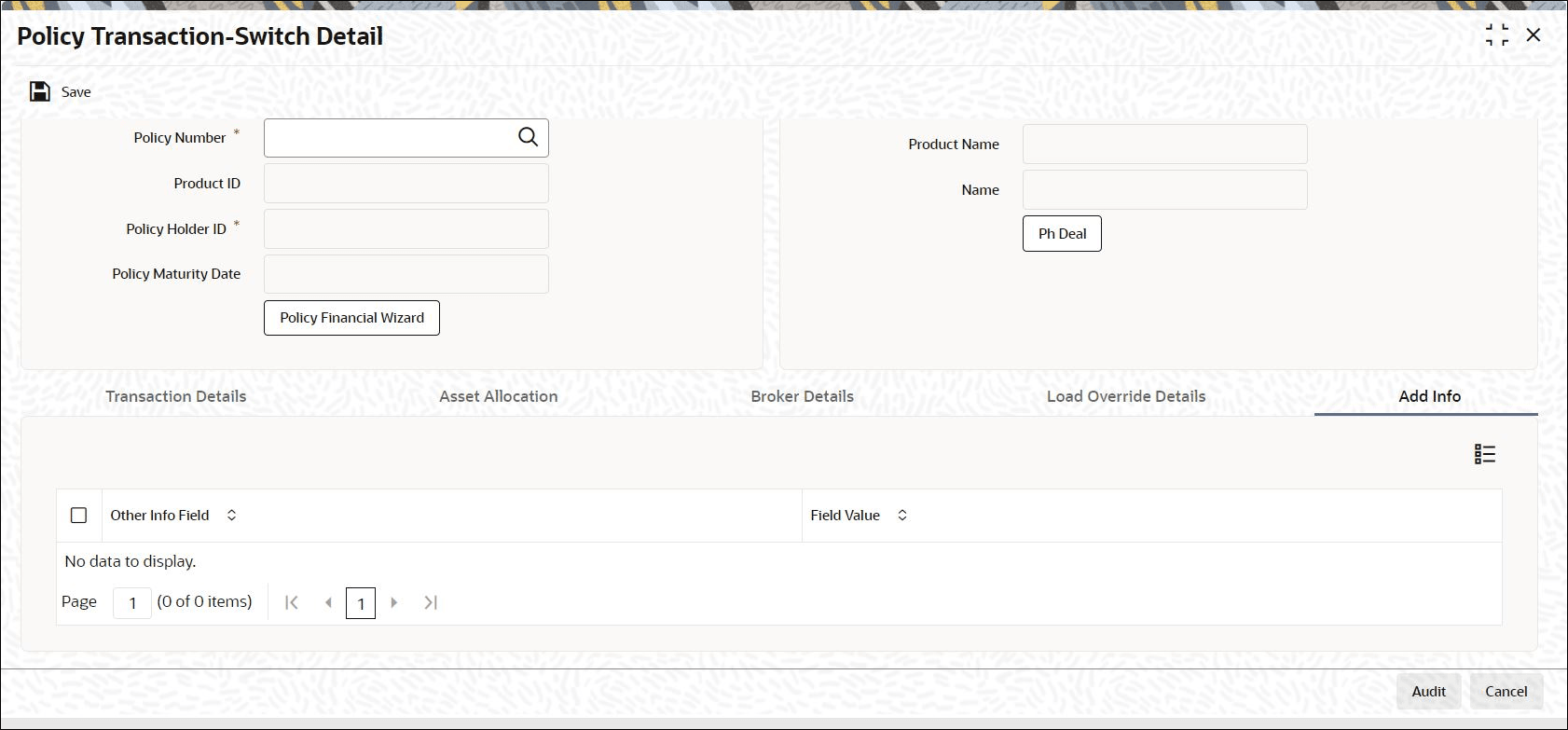Viewport: 1568px width, 730px height.
Task: Maximize the Switch Detail window
Action: tap(1497, 35)
